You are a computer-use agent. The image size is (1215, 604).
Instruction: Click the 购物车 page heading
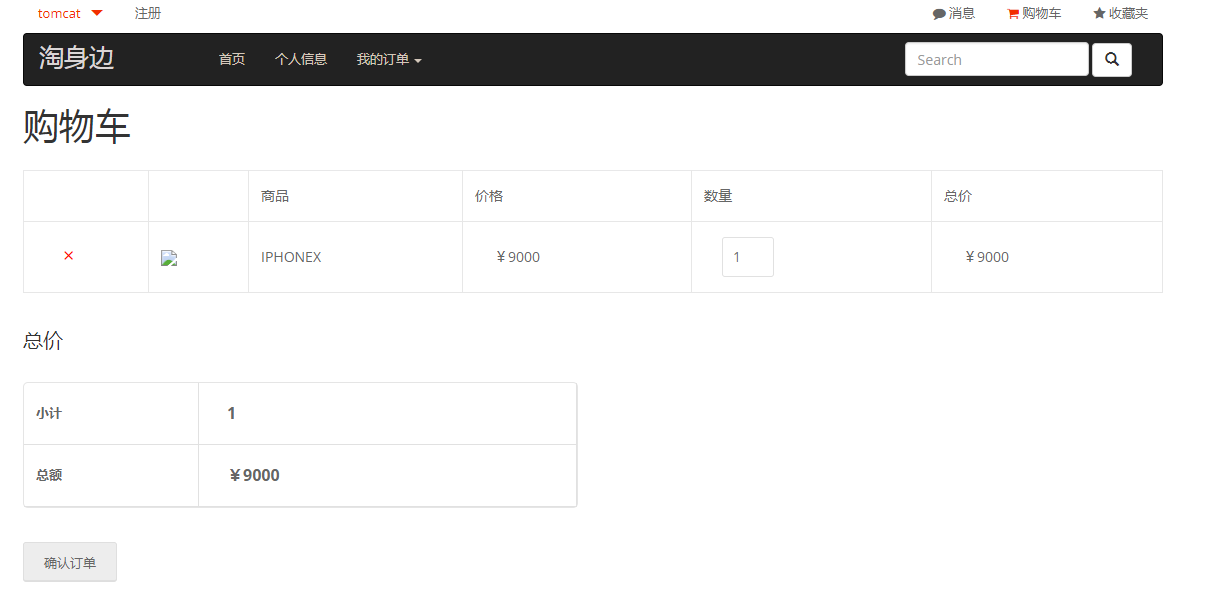(77, 127)
